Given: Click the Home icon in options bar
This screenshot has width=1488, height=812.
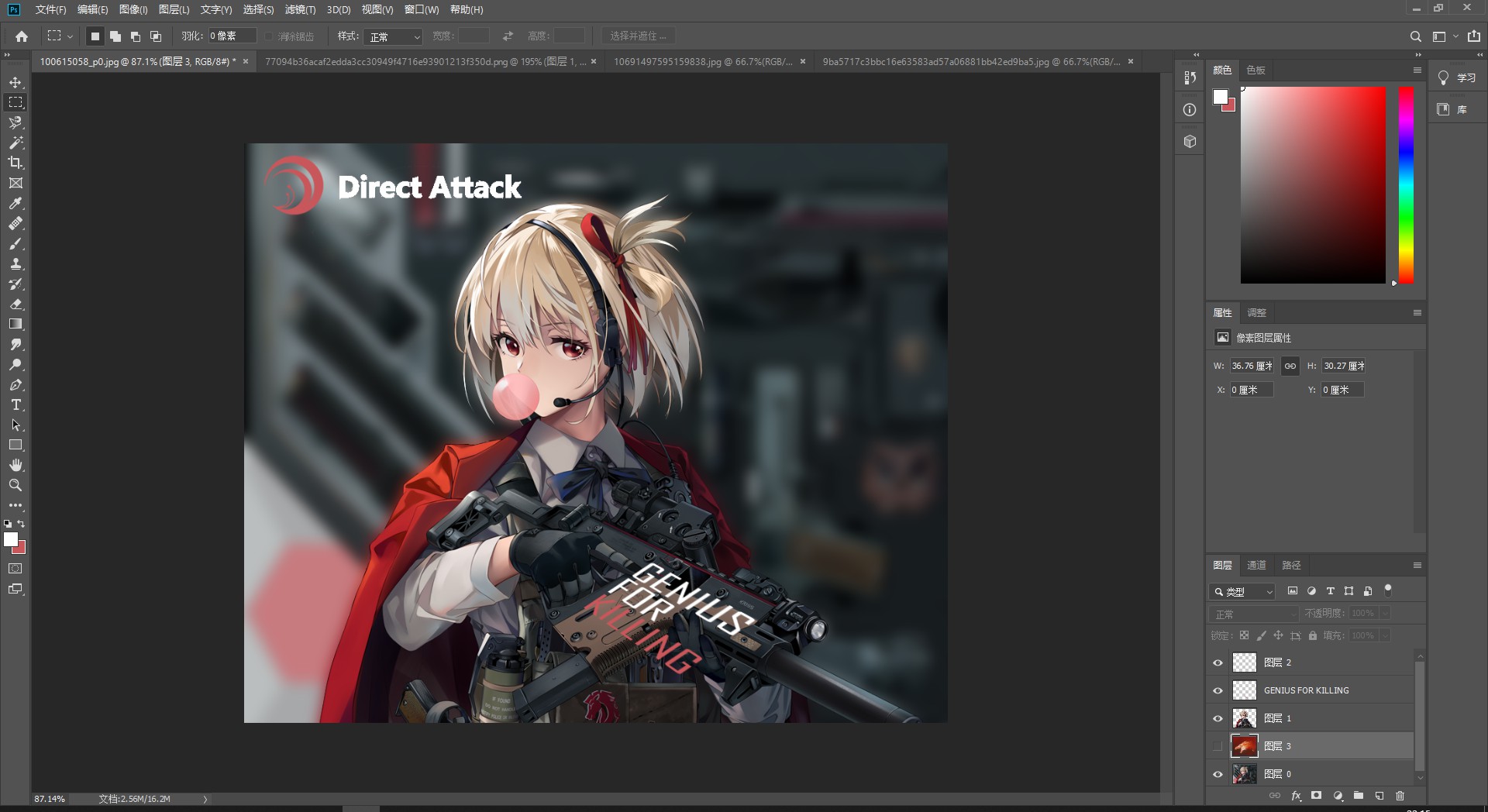Looking at the screenshot, I should point(22,36).
